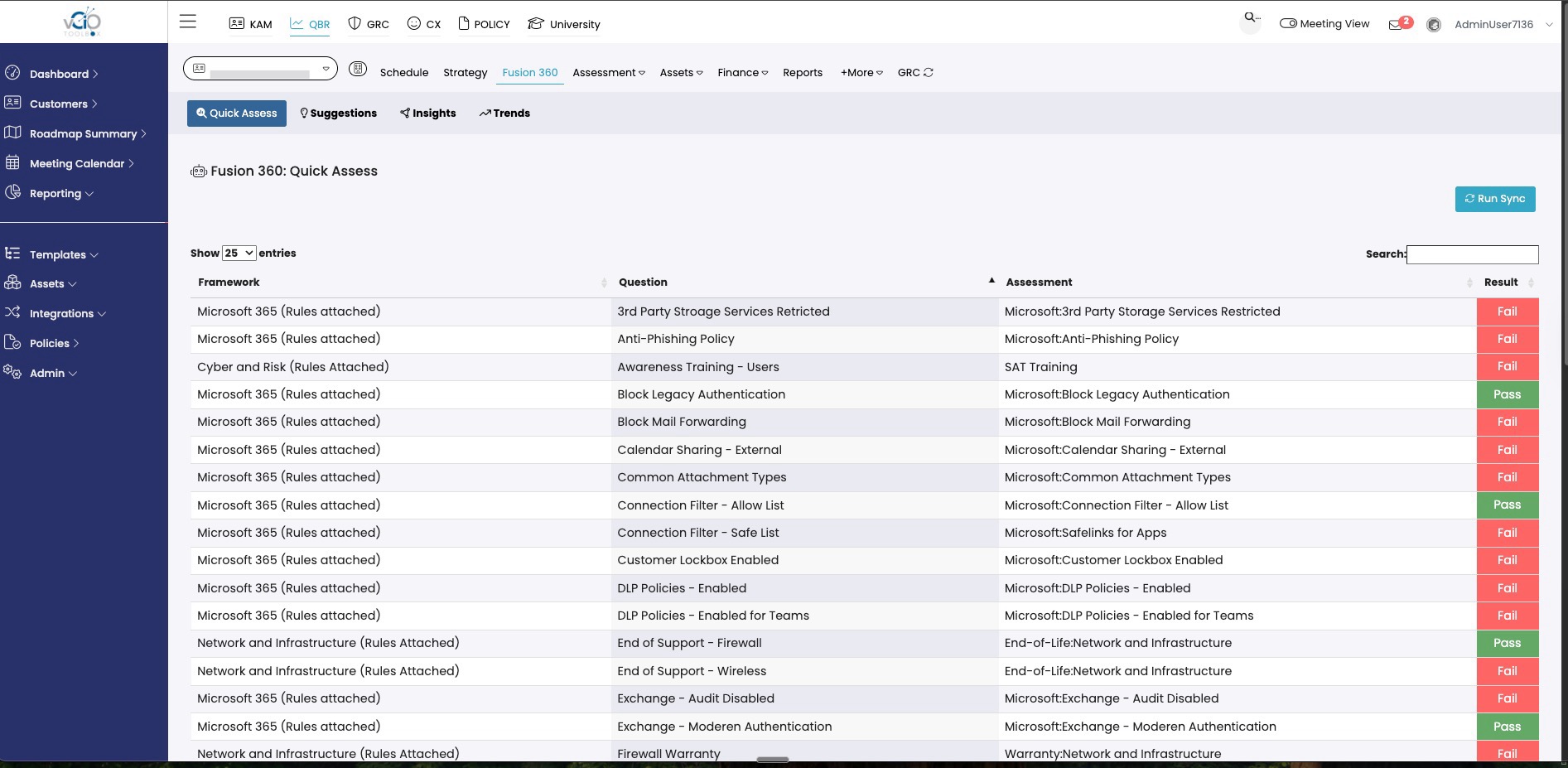1568x768 pixels.
Task: Expand the Finance menu
Action: click(x=743, y=72)
